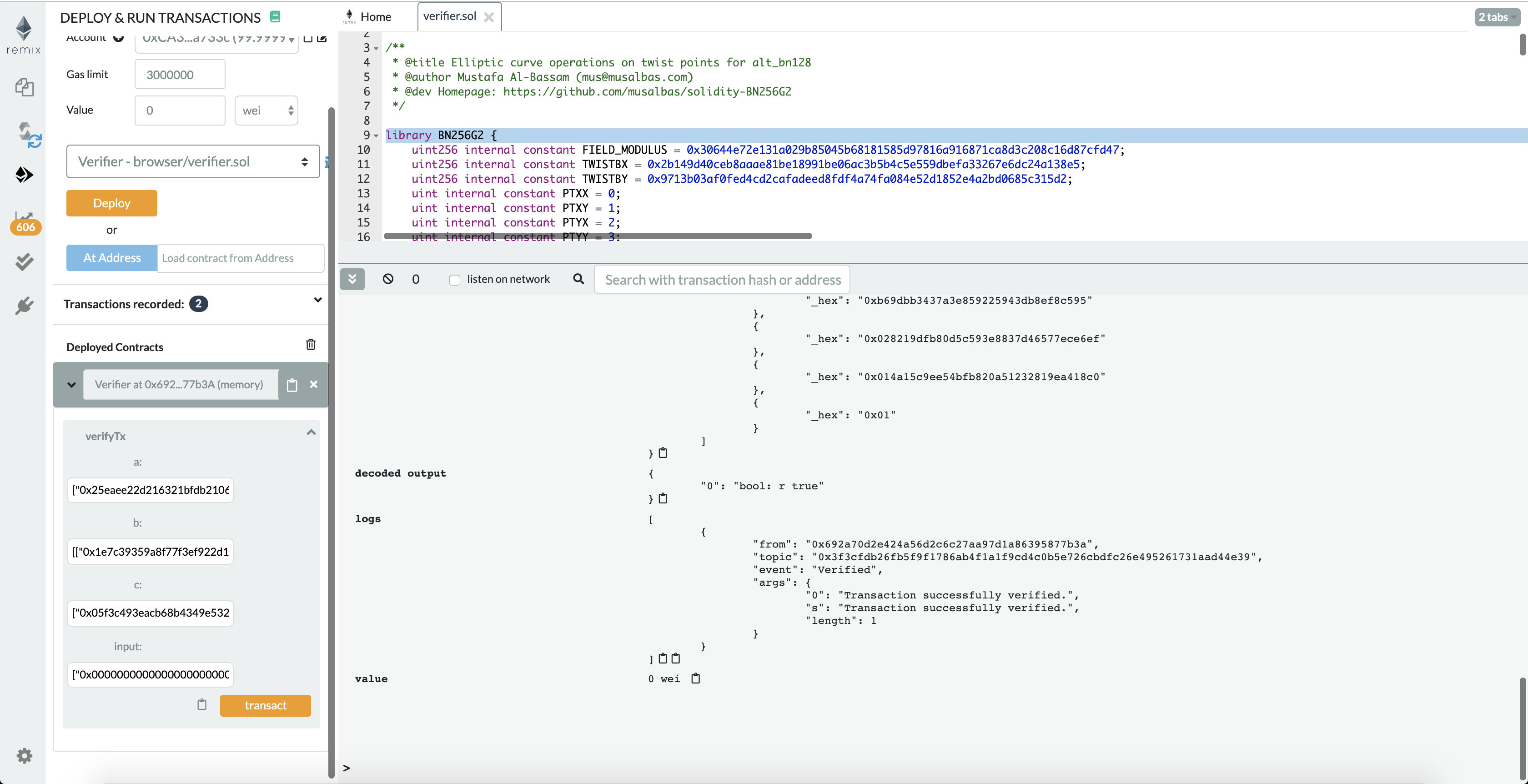Open the wei unit dropdown
Image resolution: width=1528 pixels, height=784 pixels.
(266, 111)
